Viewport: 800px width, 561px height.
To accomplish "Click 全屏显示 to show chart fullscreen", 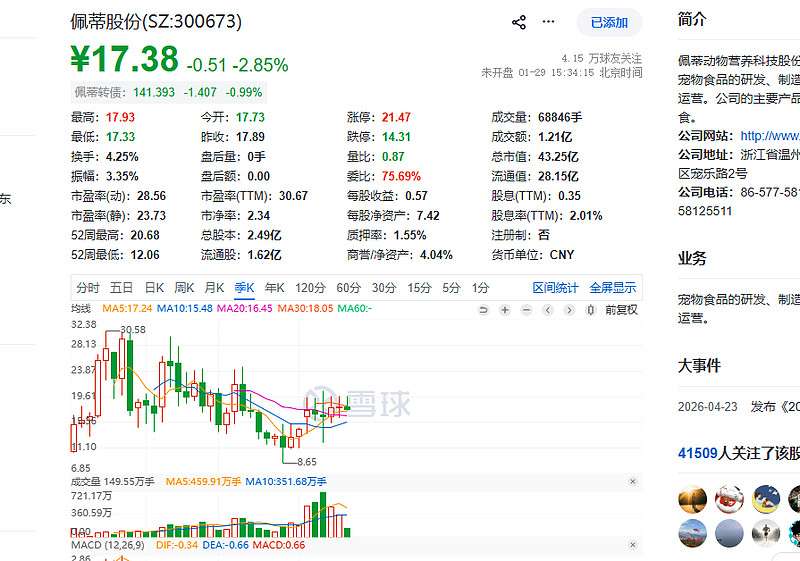I will (x=613, y=288).
